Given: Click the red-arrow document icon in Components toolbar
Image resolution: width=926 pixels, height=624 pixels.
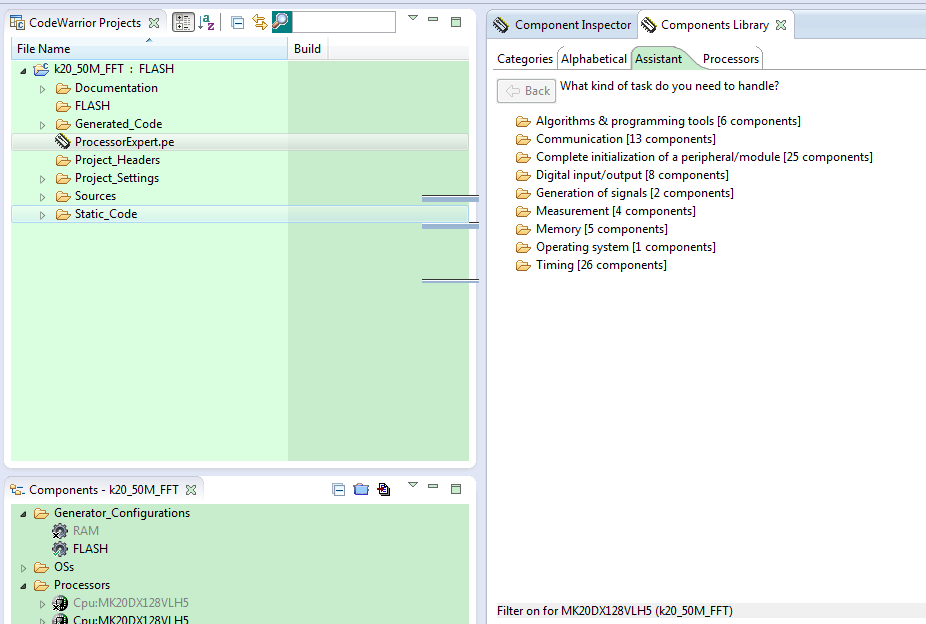Looking at the screenshot, I should [384, 489].
